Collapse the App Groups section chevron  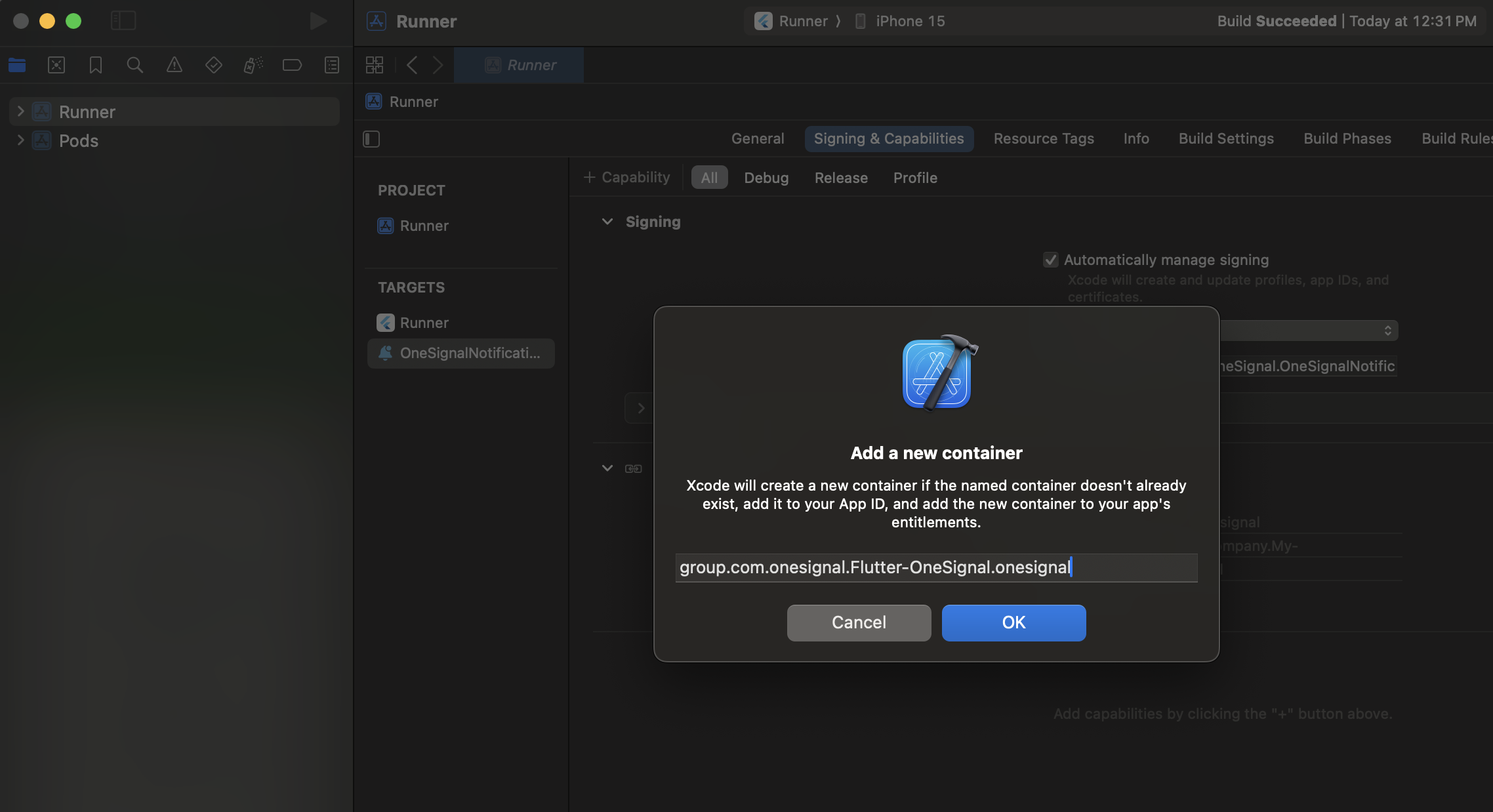pyautogui.click(x=607, y=468)
